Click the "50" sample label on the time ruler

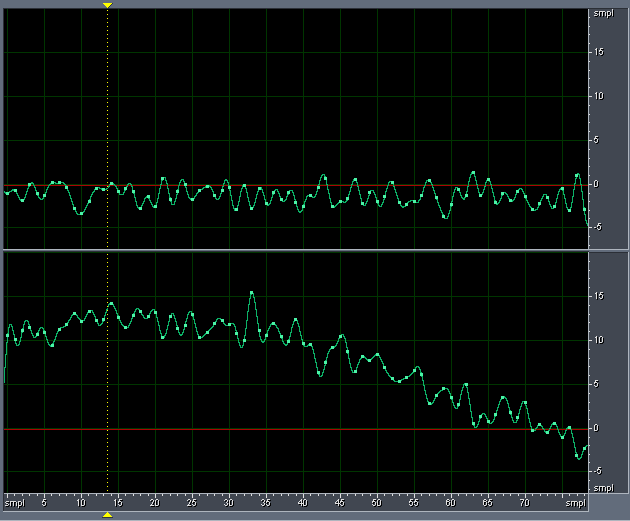pos(376,503)
